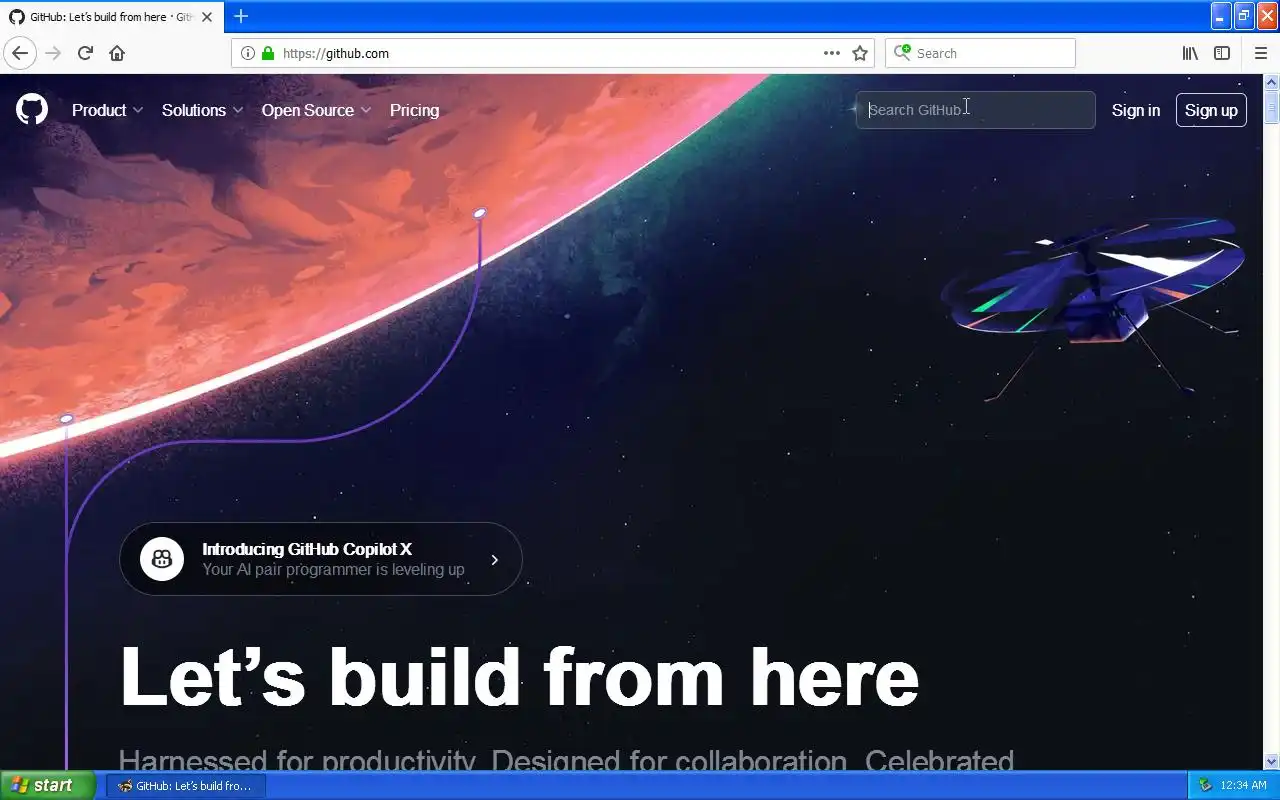
Task: Expand the Solutions dropdown menu
Action: (202, 110)
